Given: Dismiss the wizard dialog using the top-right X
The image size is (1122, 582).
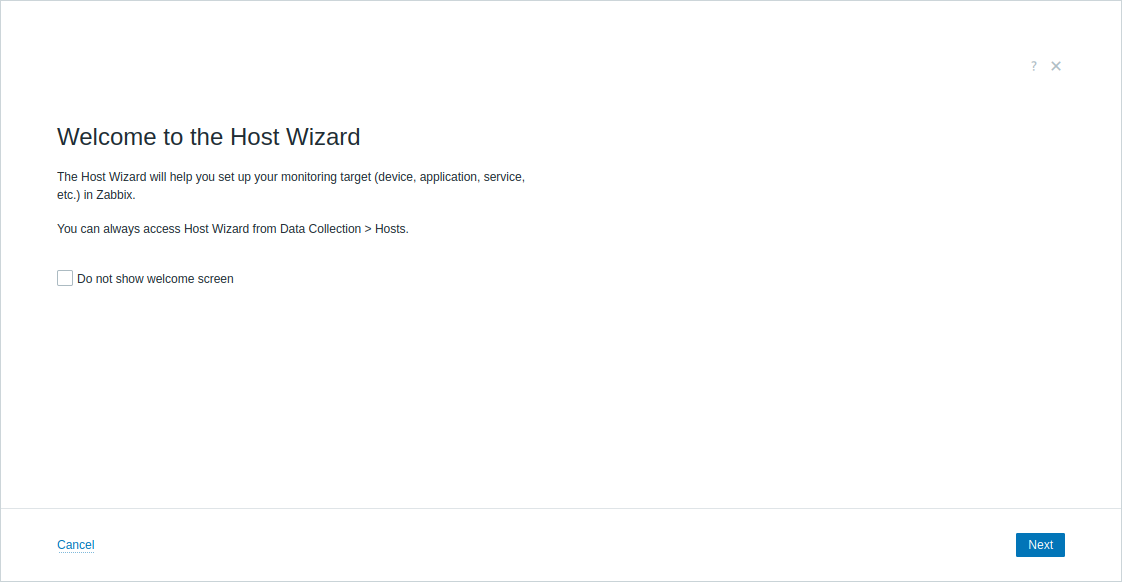Looking at the screenshot, I should tap(1056, 66).
